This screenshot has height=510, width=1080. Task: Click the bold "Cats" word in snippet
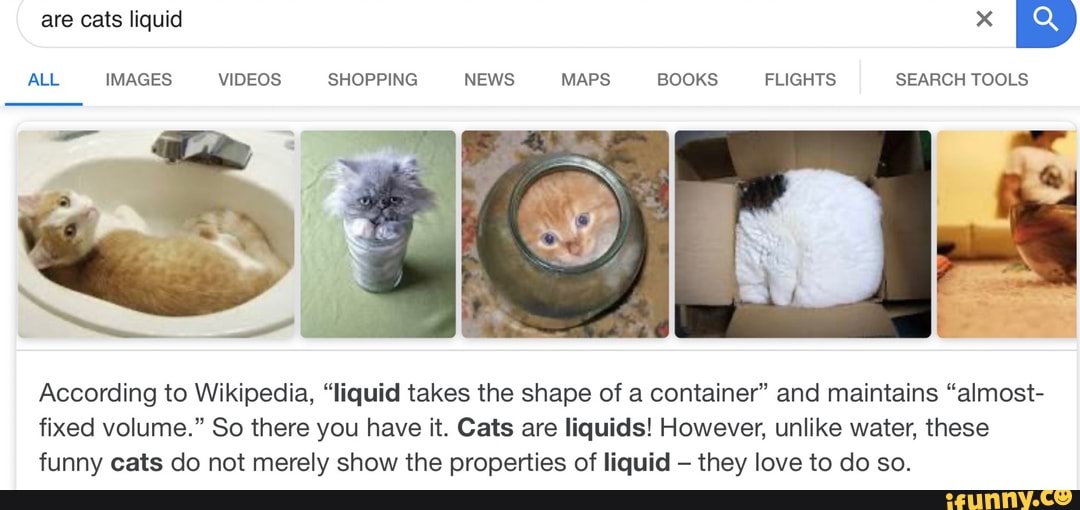coord(486,428)
